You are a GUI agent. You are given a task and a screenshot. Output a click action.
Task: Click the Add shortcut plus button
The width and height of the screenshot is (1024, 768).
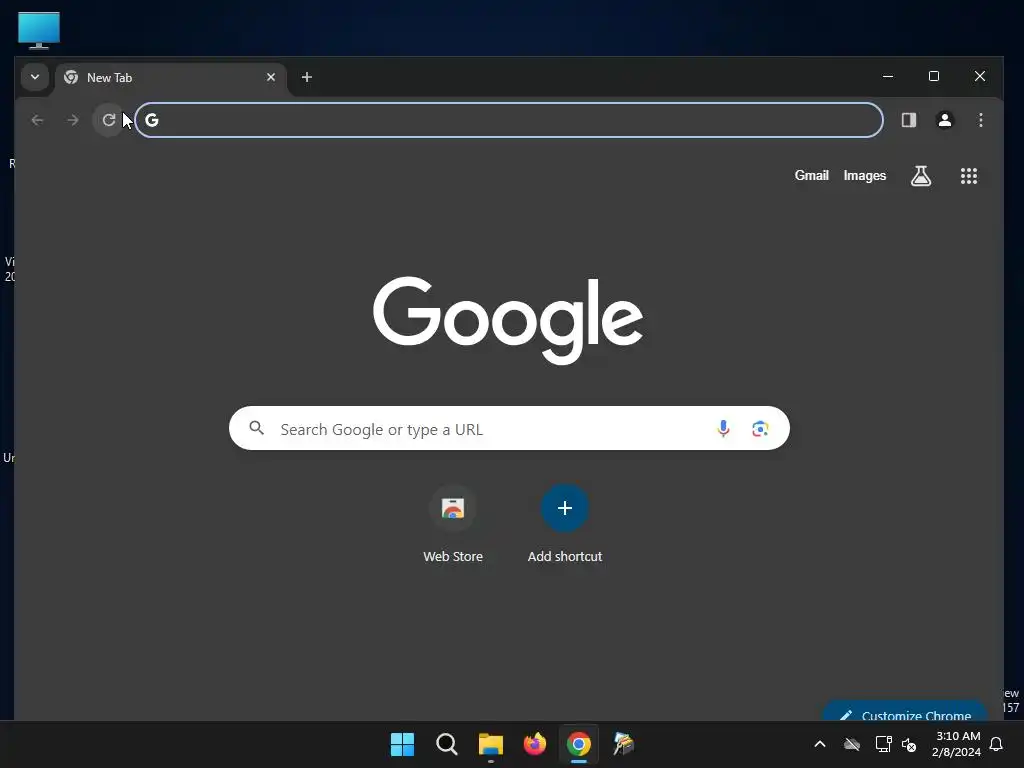point(565,508)
